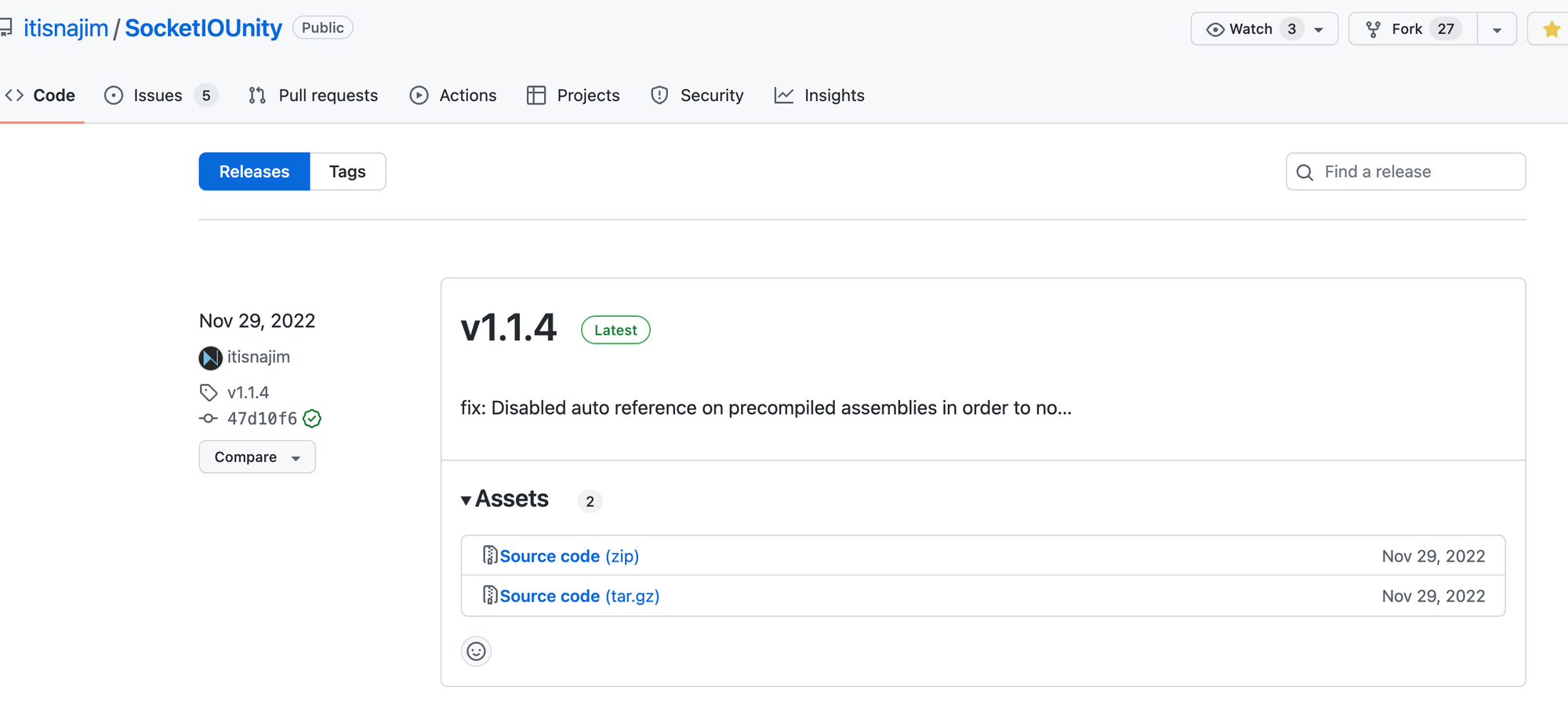
Task: Click the Pull requests branch icon
Action: 257,96
